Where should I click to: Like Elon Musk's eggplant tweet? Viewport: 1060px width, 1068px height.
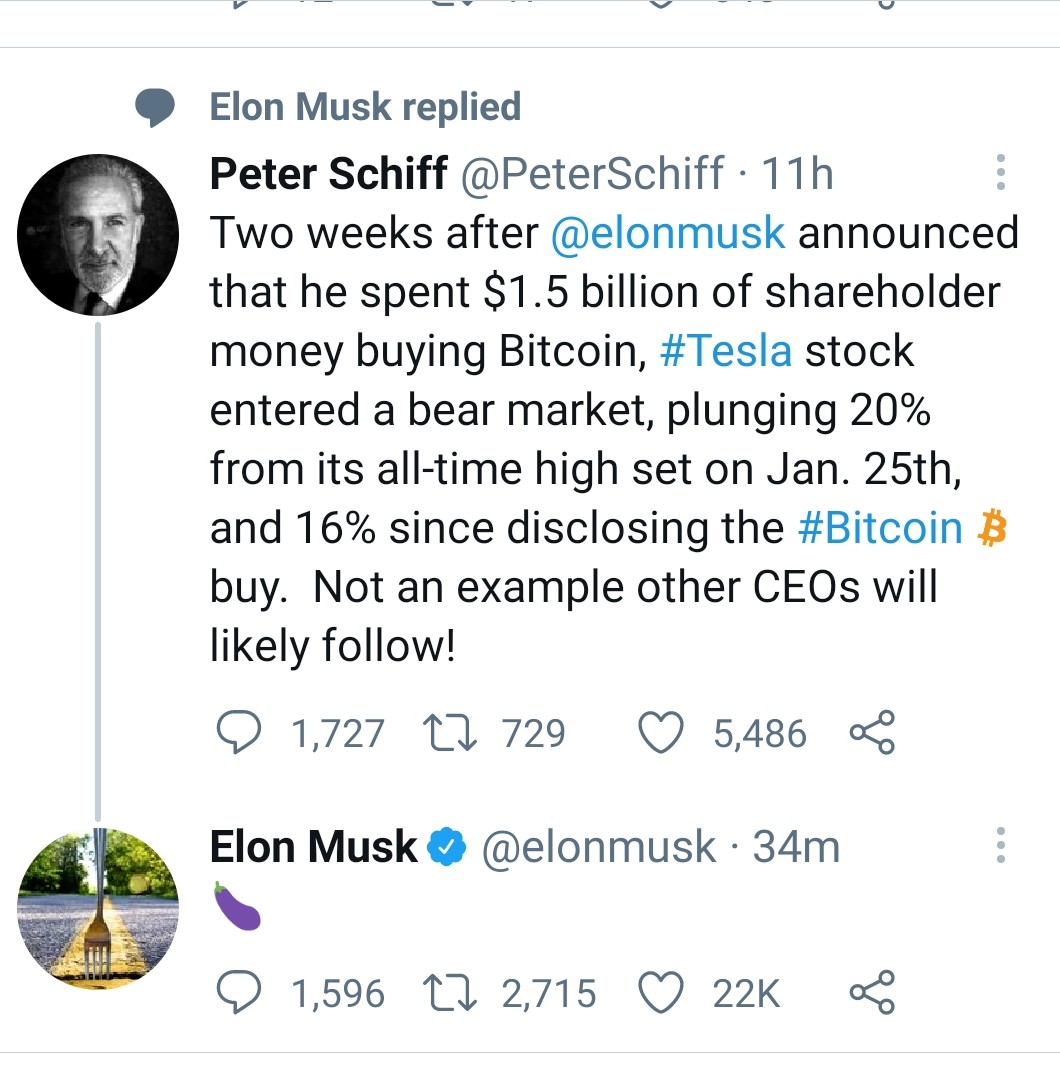click(x=659, y=993)
